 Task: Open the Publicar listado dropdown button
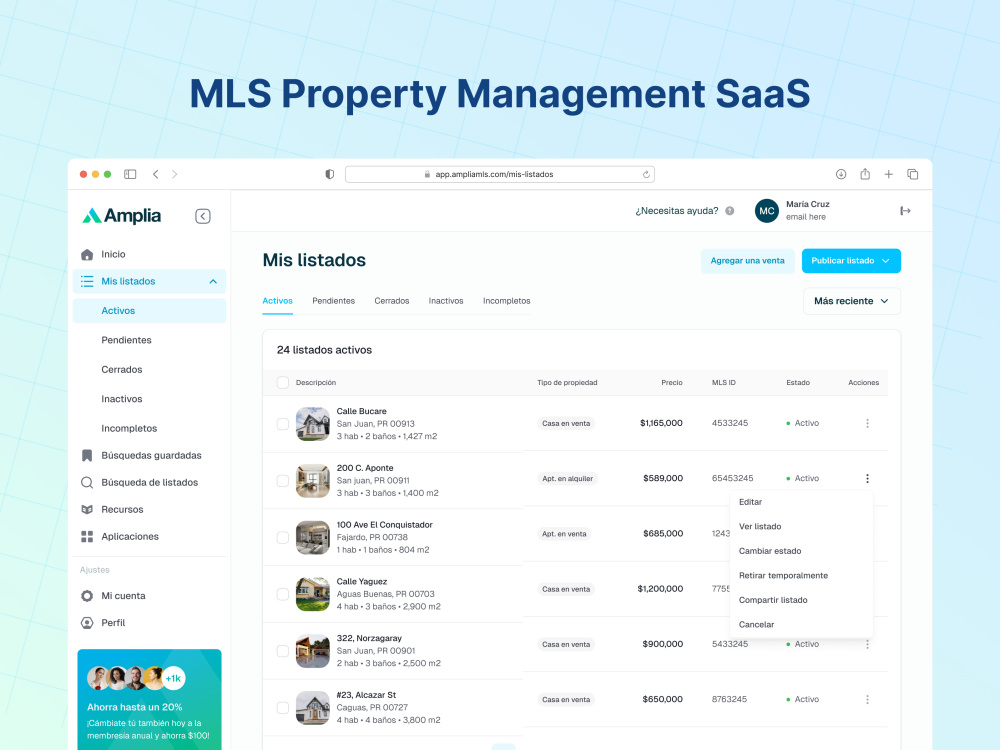[851, 261]
